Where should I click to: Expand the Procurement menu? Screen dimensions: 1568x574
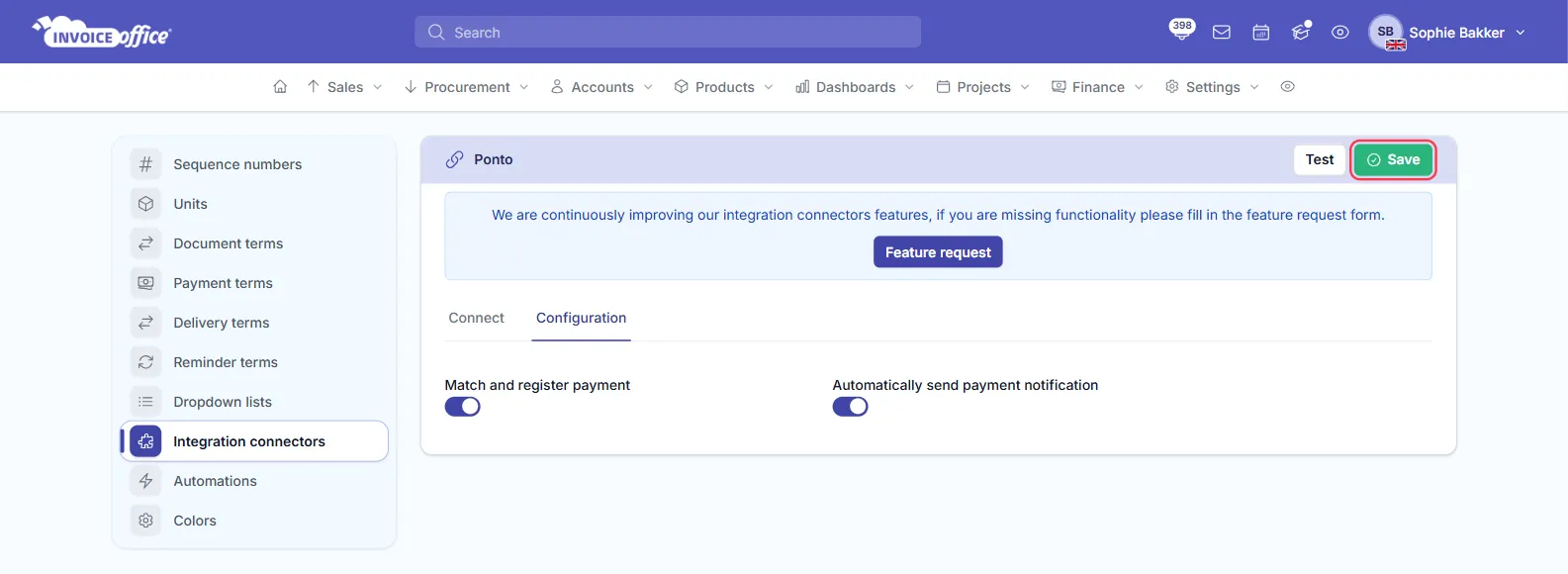pyautogui.click(x=466, y=87)
